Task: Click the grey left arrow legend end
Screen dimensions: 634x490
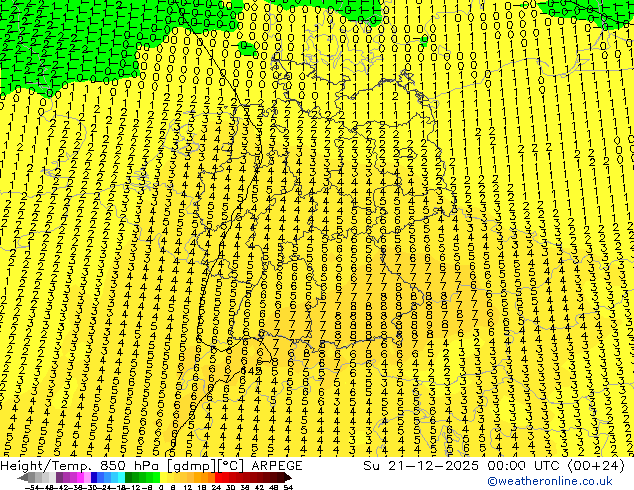Action: click(x=23, y=478)
